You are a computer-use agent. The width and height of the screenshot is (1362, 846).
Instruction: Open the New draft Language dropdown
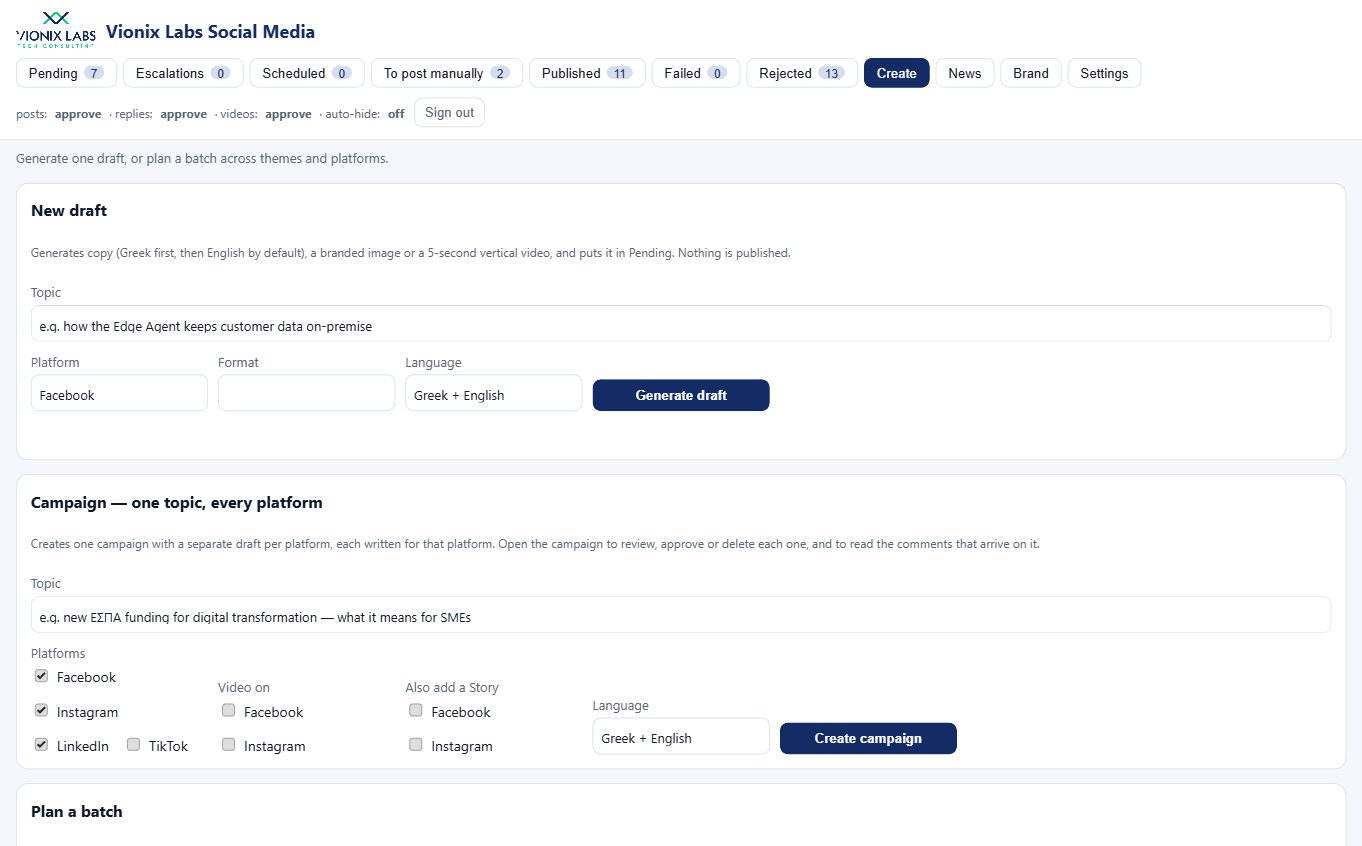coord(493,393)
